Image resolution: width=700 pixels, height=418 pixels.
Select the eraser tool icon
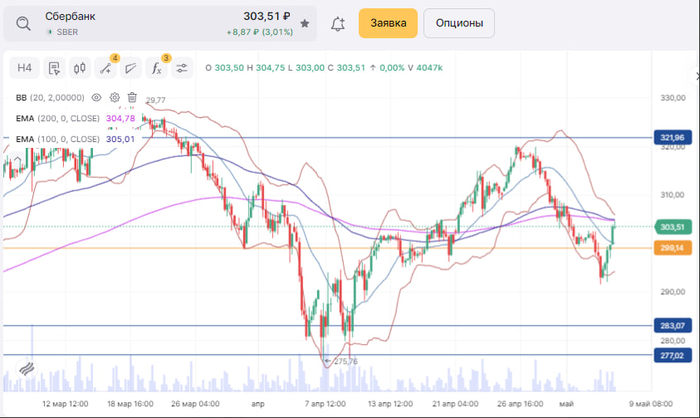(x=131, y=68)
